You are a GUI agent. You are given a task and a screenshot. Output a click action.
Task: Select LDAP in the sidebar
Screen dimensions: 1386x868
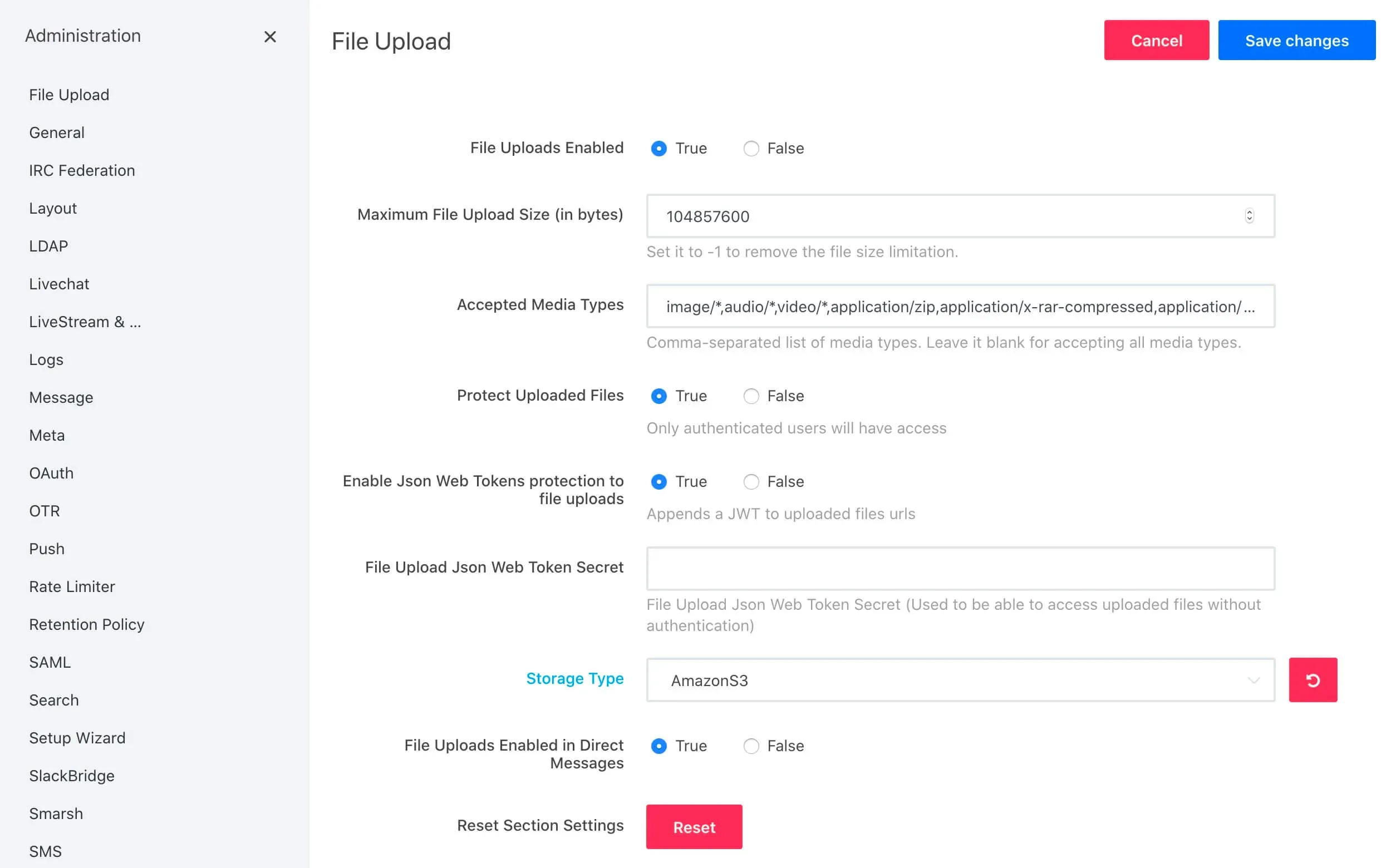point(48,246)
